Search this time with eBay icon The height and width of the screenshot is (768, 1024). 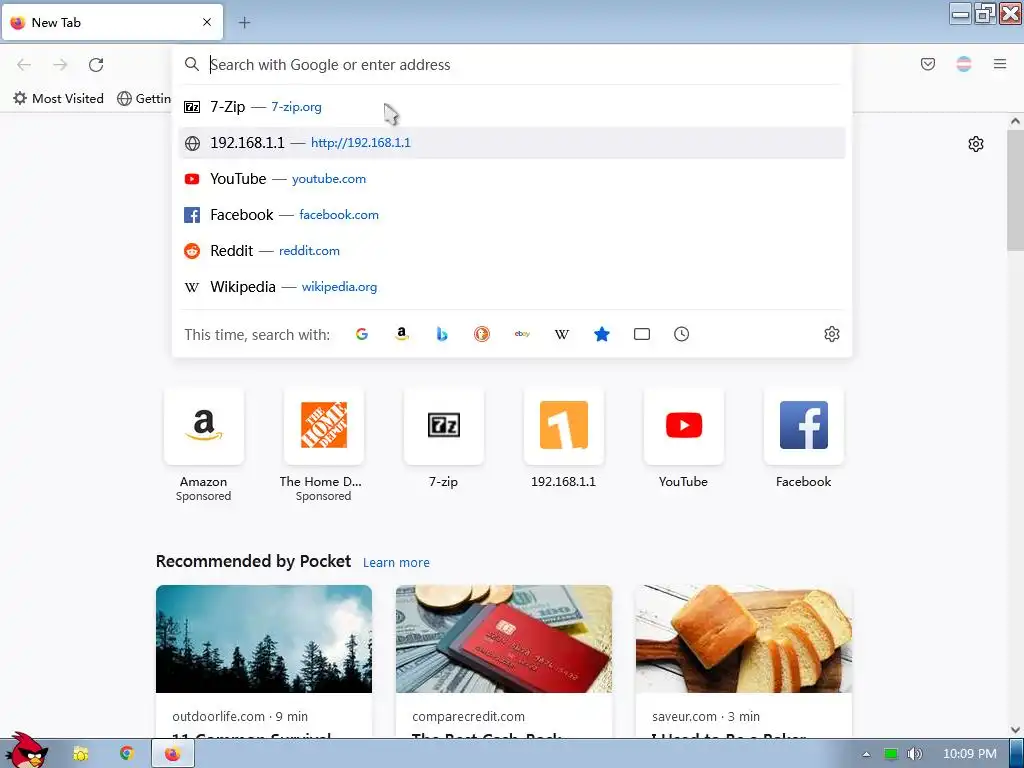tap(522, 334)
